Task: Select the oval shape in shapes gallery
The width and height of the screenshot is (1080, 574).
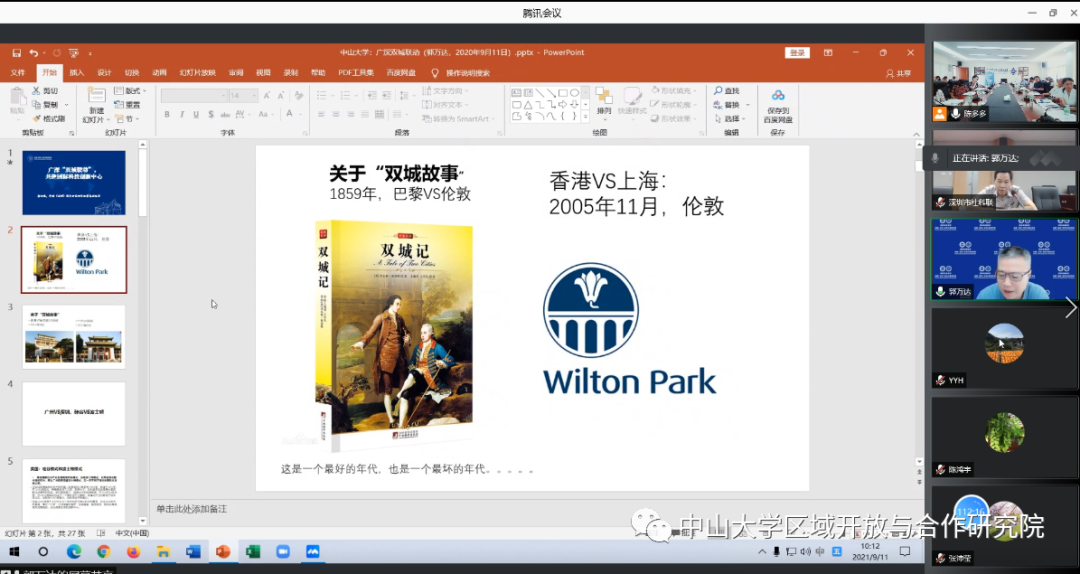Action: (574, 92)
